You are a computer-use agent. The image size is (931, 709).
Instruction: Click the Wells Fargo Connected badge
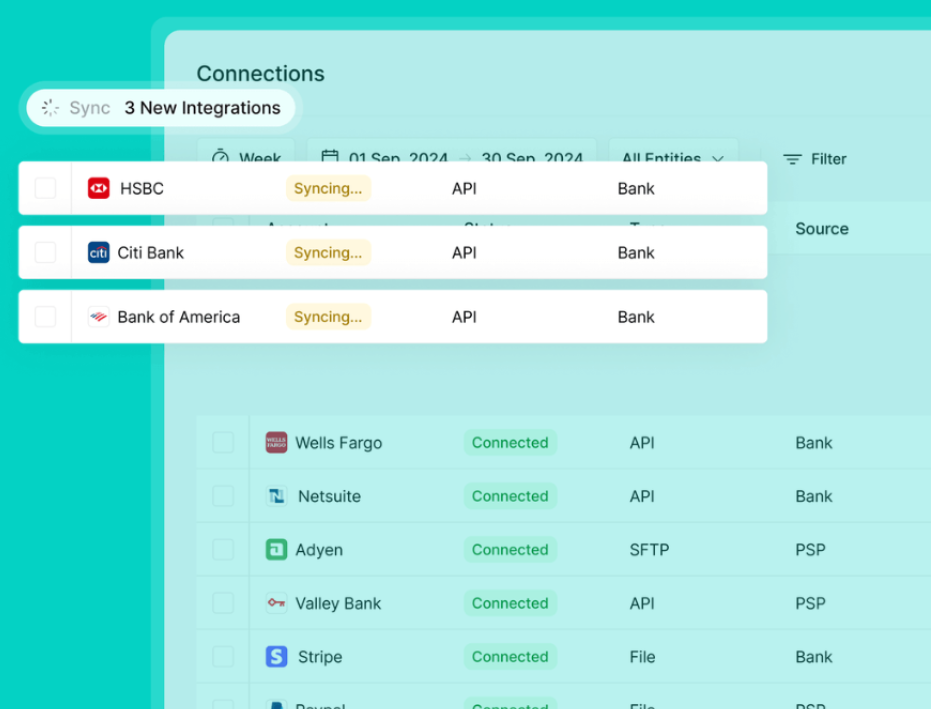(x=510, y=442)
